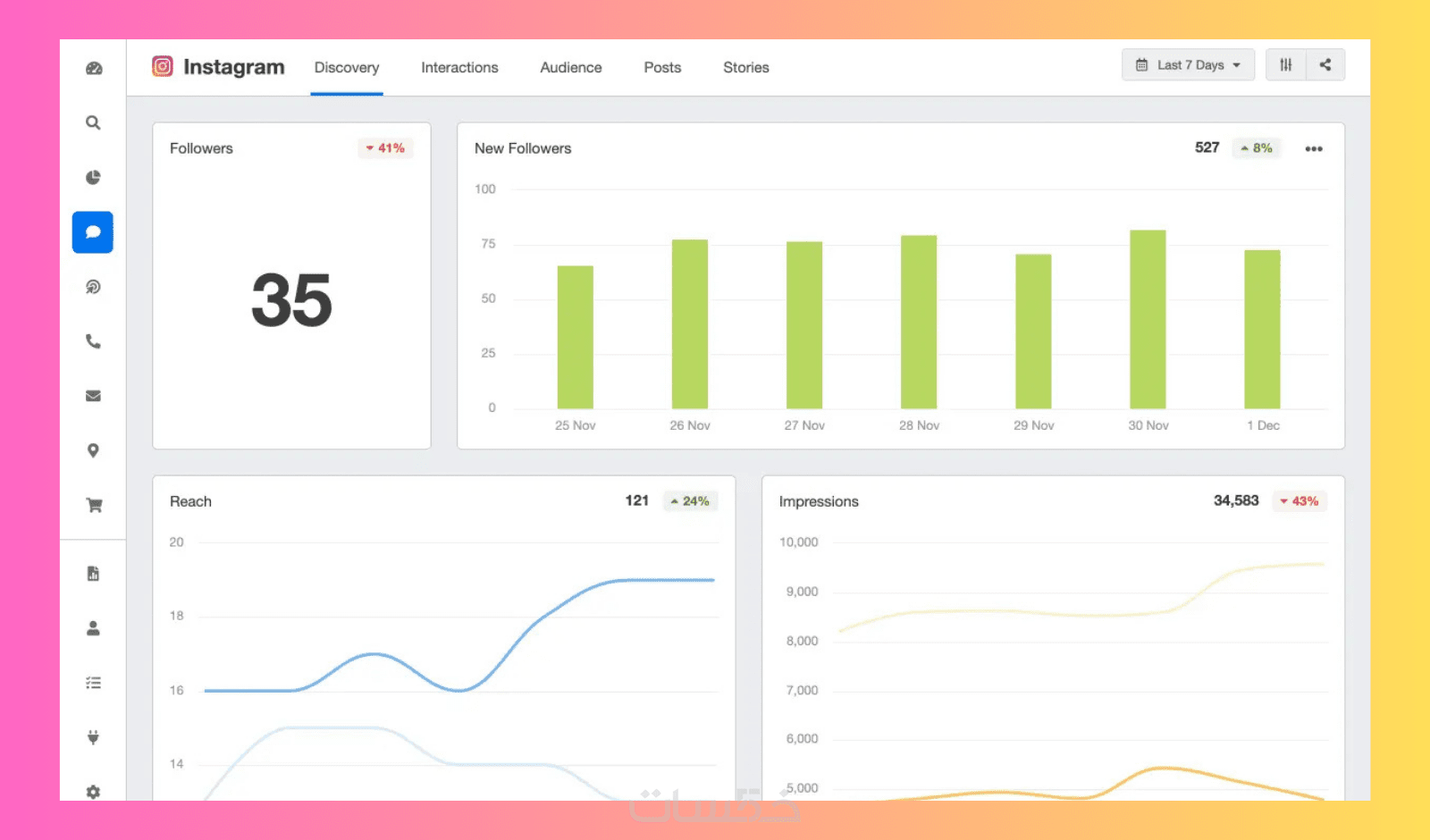
Task: Click the Impressions card title
Action: (819, 501)
